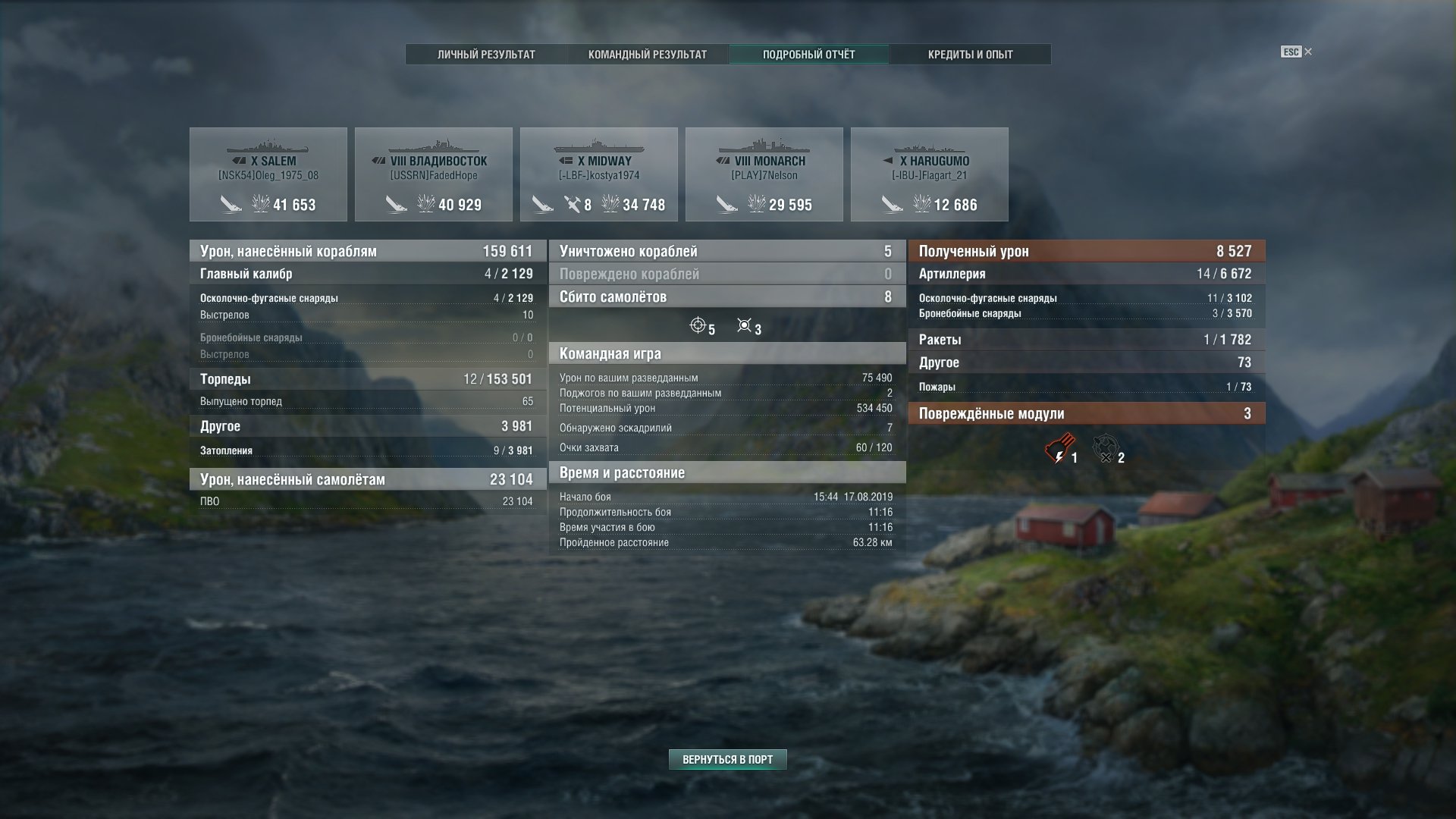Switch to the Личный результат tab
Screen dimensions: 1456x819
coord(486,55)
